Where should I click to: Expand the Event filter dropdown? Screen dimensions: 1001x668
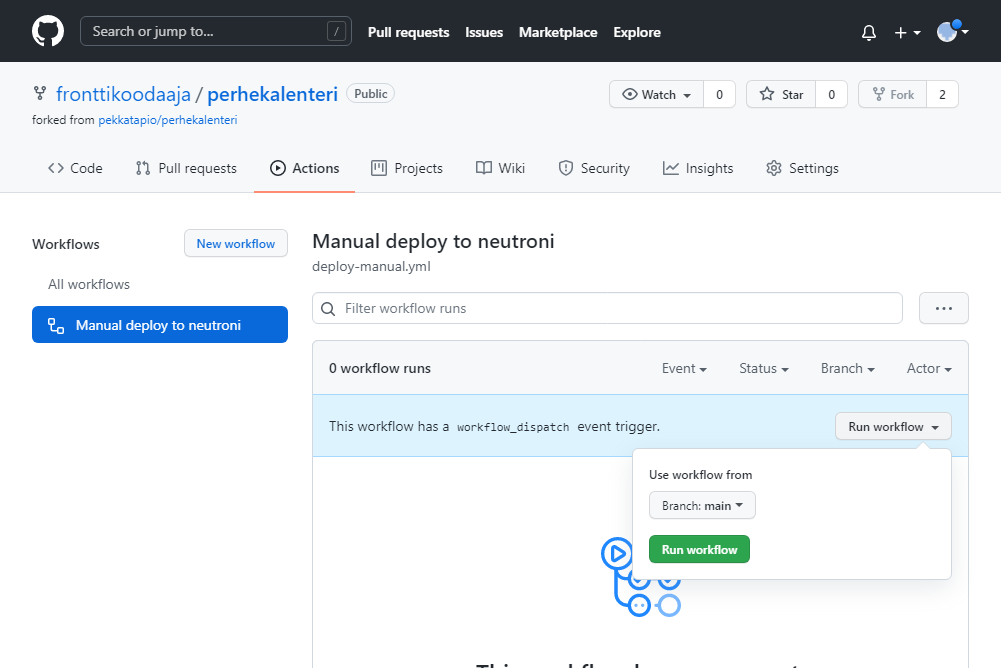pyautogui.click(x=684, y=369)
